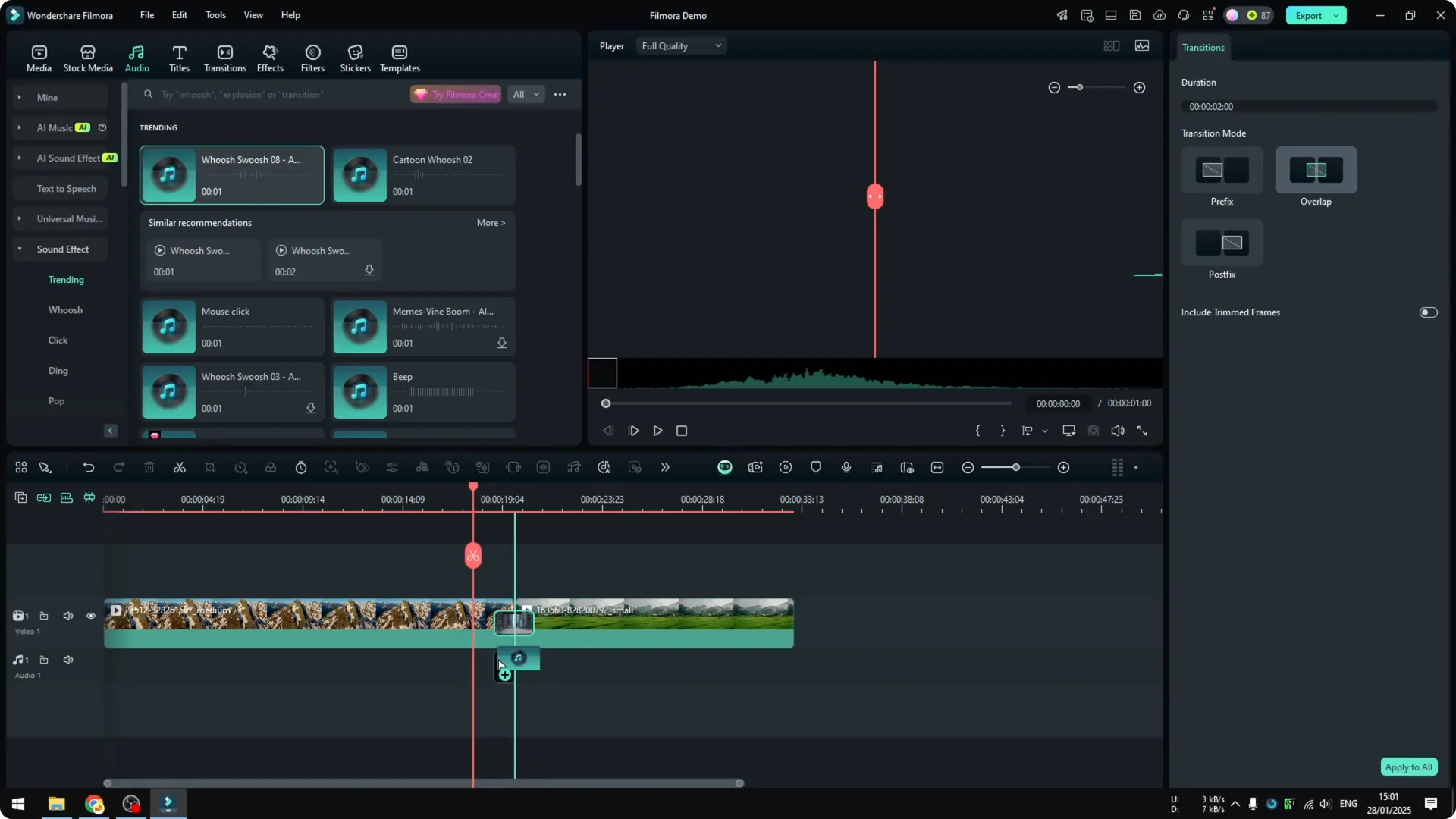Image resolution: width=1456 pixels, height=819 pixels.
Task: Download the Memes-Vine Boom sound
Action: pos(501,344)
